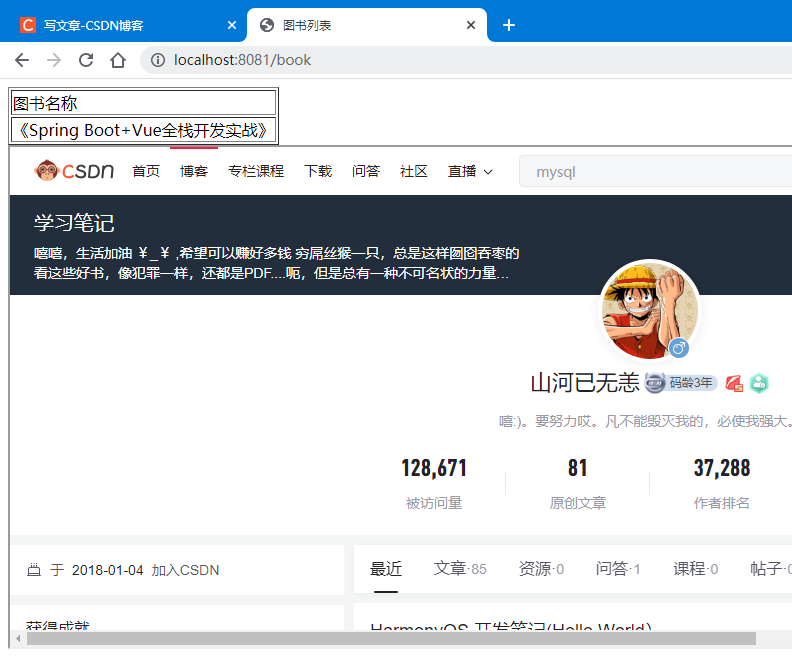
Task: Click the 81 原创文章 statistic
Action: [x=577, y=483]
